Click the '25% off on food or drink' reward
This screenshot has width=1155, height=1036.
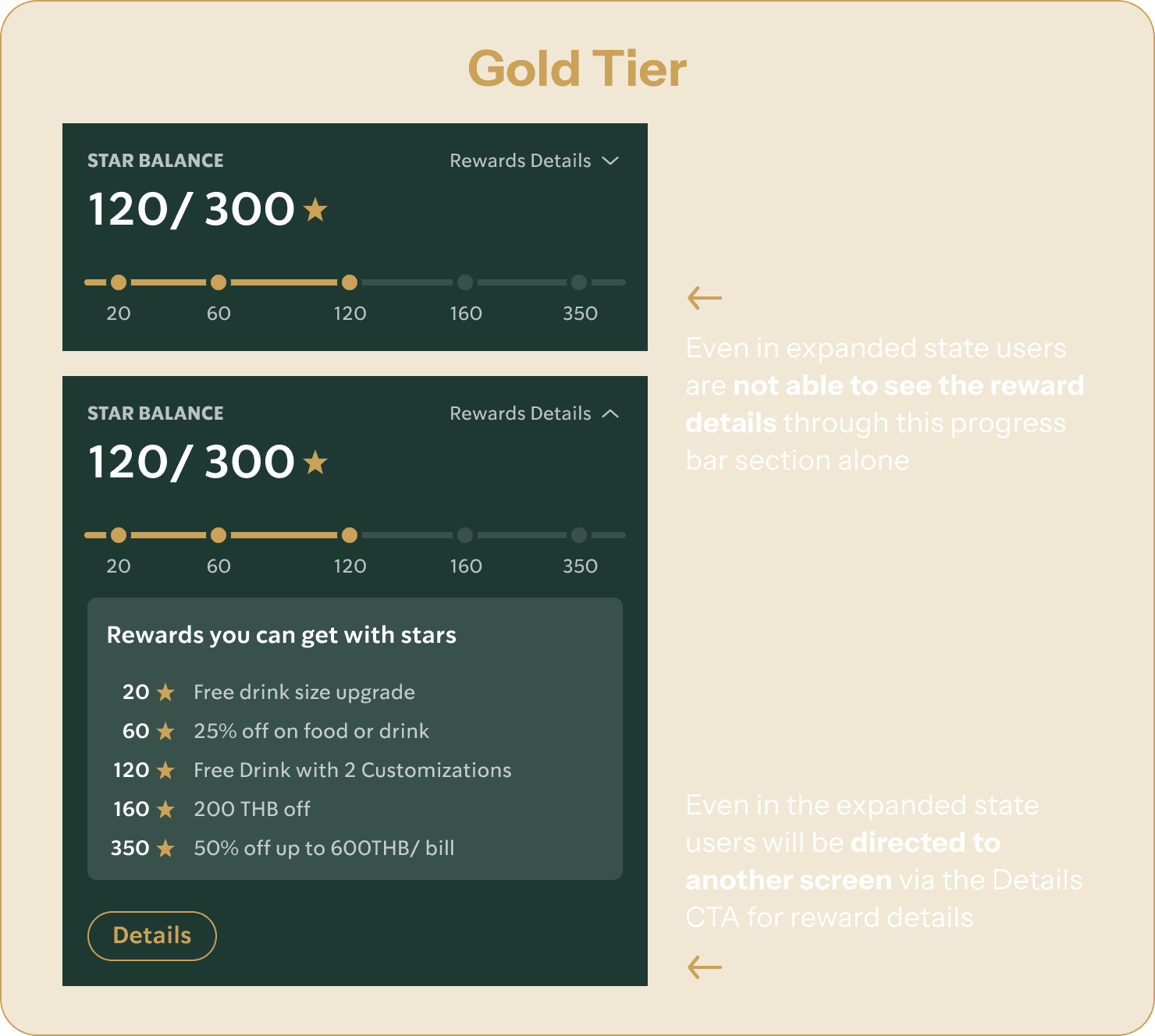[x=311, y=731]
